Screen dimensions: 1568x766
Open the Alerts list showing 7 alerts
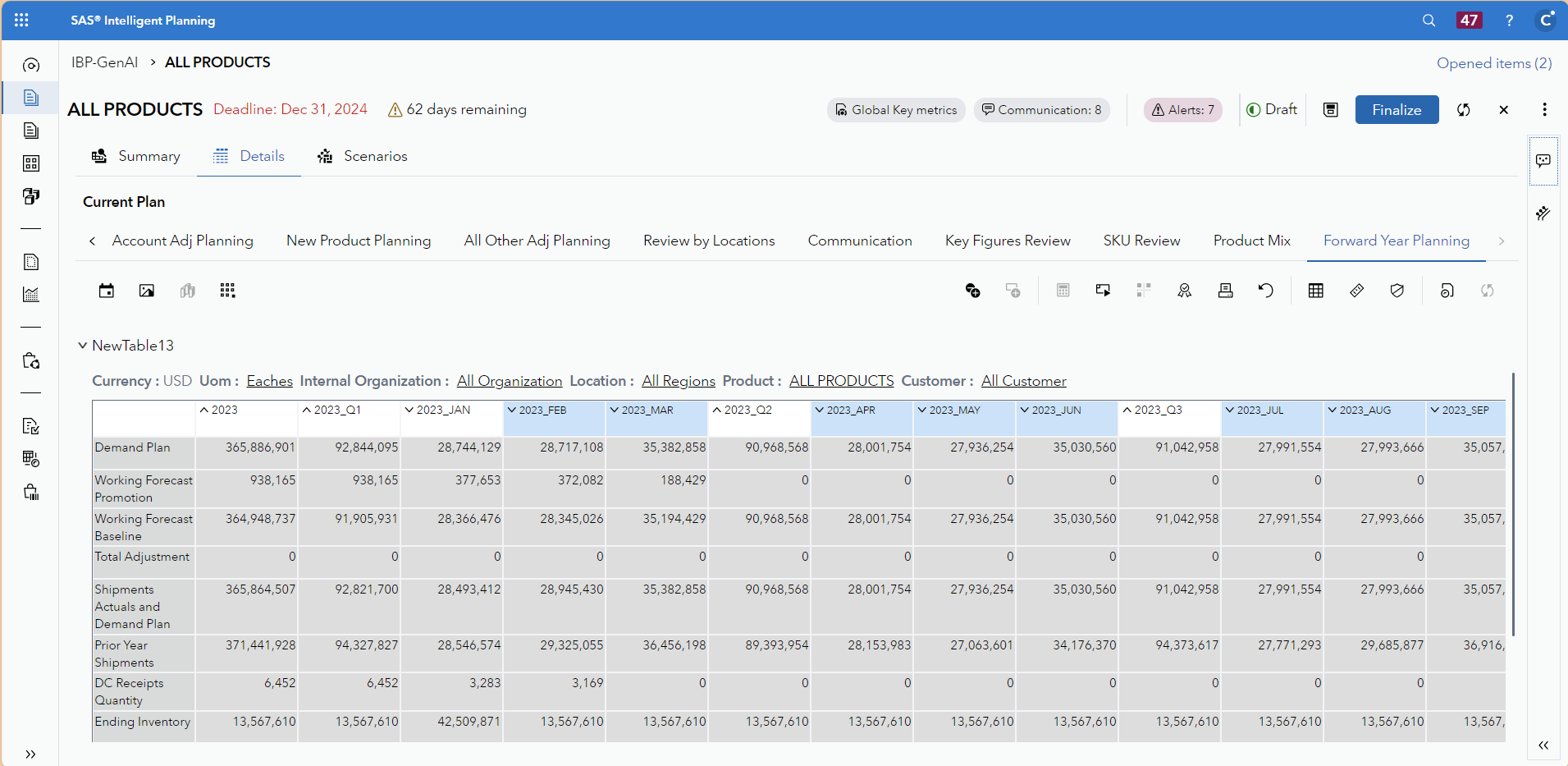pyautogui.click(x=1182, y=109)
